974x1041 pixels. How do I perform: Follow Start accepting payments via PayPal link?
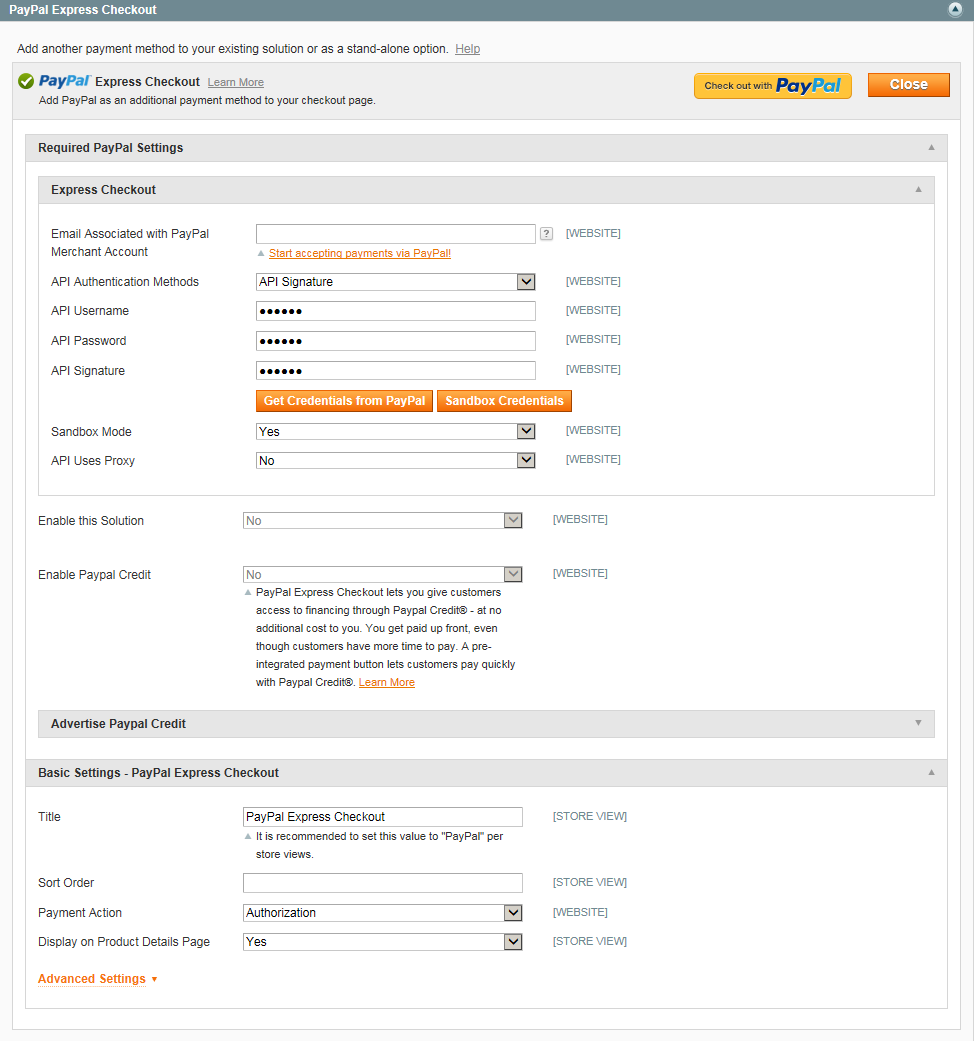[360, 253]
